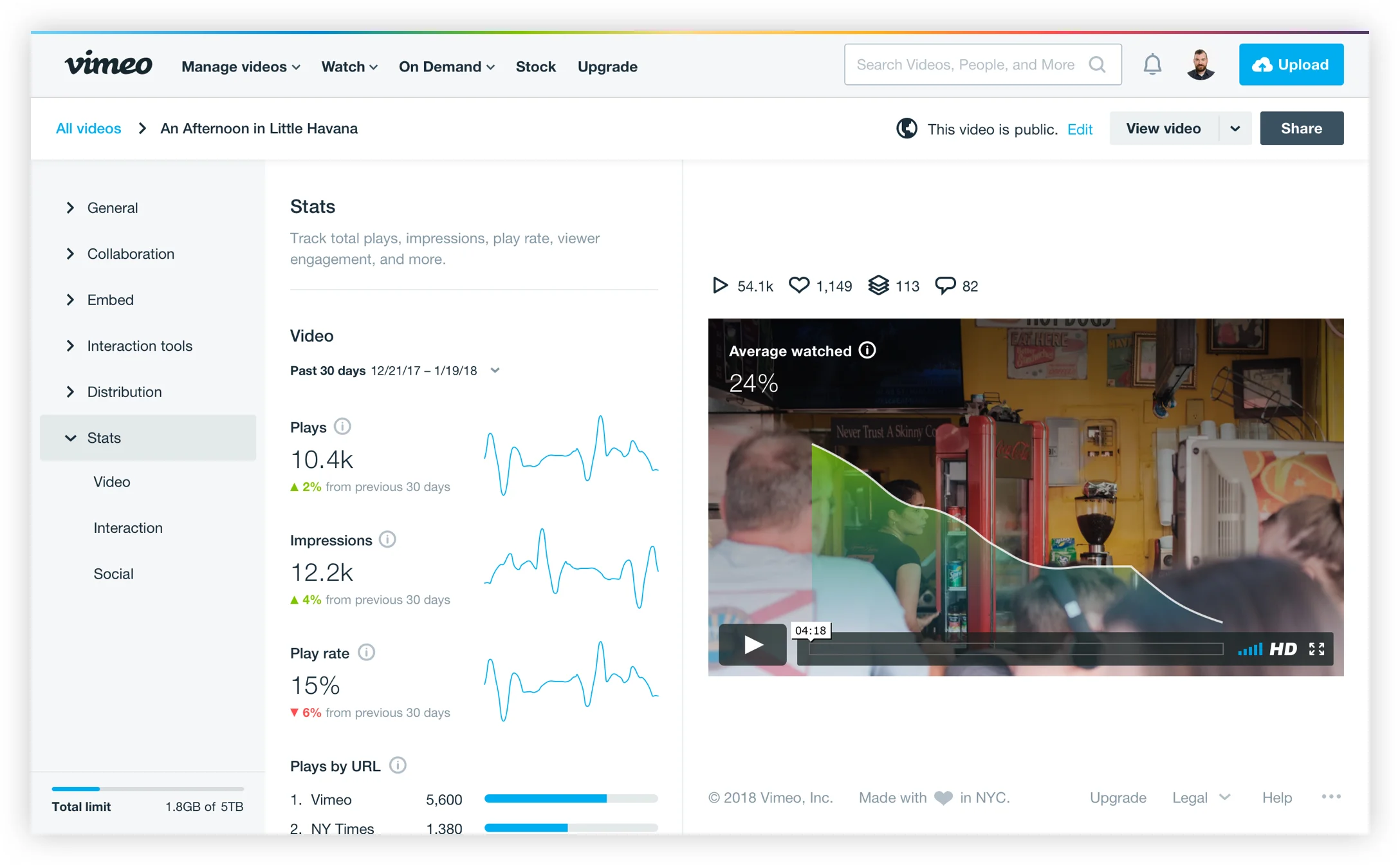
Task: Show info for Plays metric
Action: 343,427
